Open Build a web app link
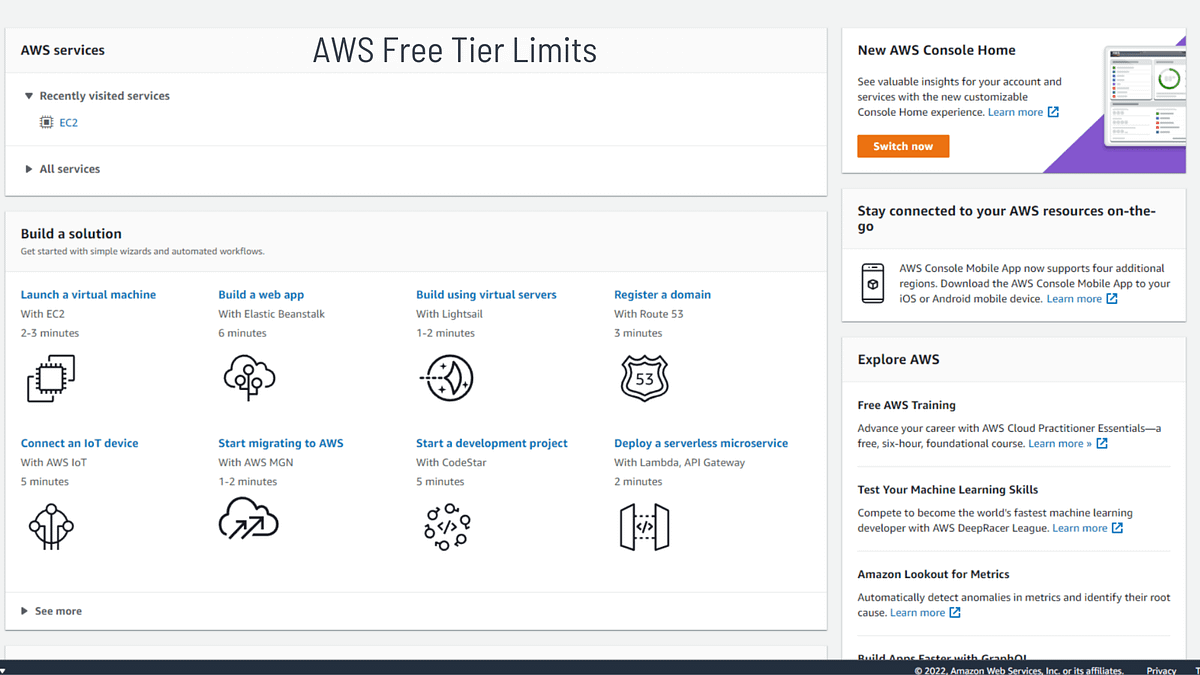Image resolution: width=1200 pixels, height=675 pixels. (x=261, y=295)
